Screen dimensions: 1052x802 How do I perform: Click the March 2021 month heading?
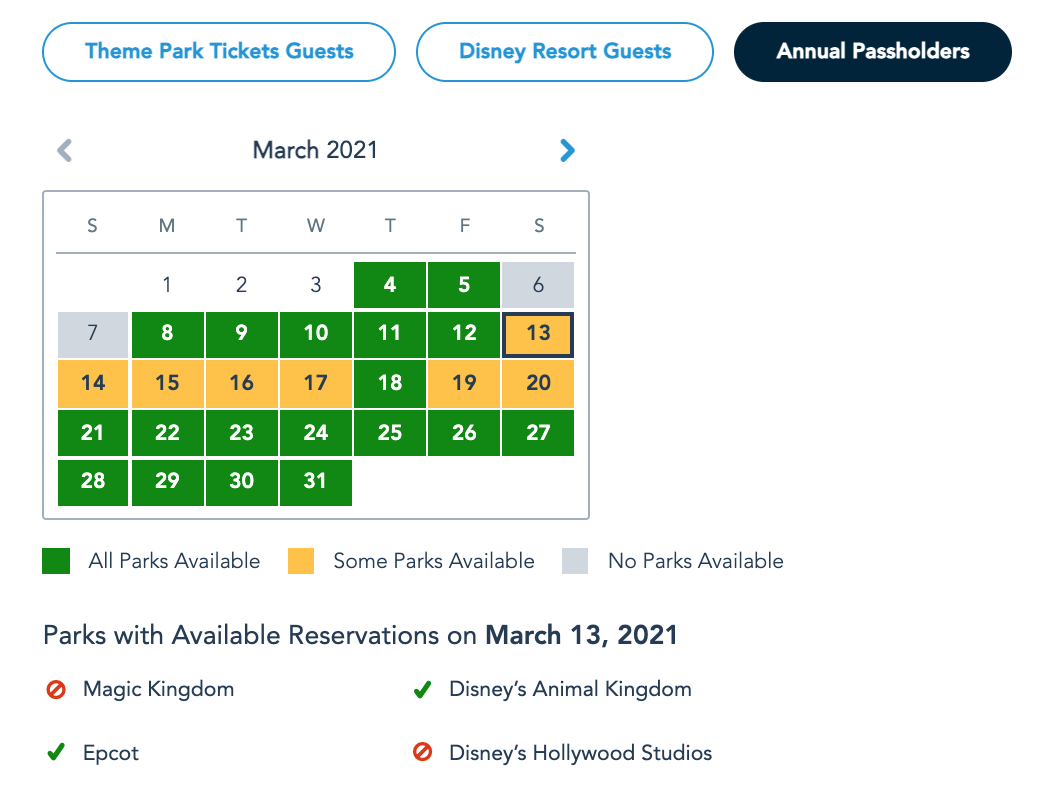pyautogui.click(x=315, y=151)
